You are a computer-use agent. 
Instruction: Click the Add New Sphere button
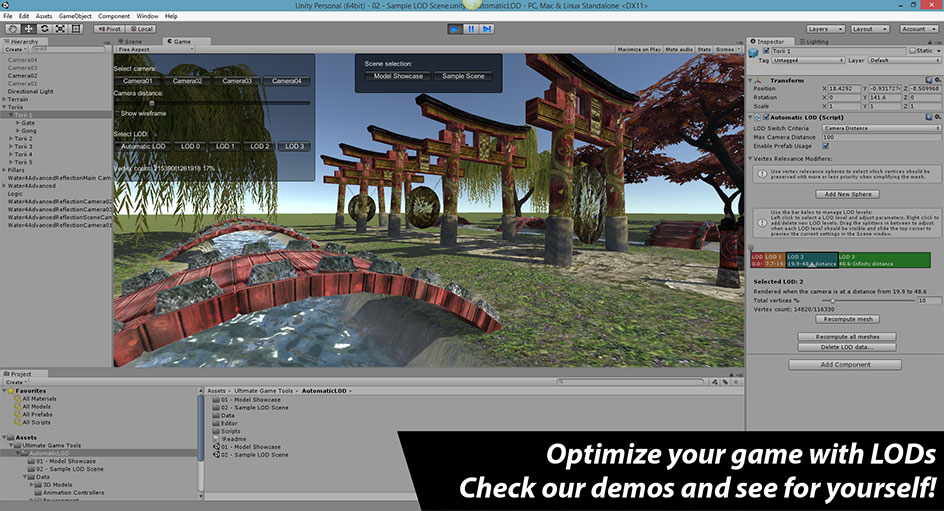848,194
